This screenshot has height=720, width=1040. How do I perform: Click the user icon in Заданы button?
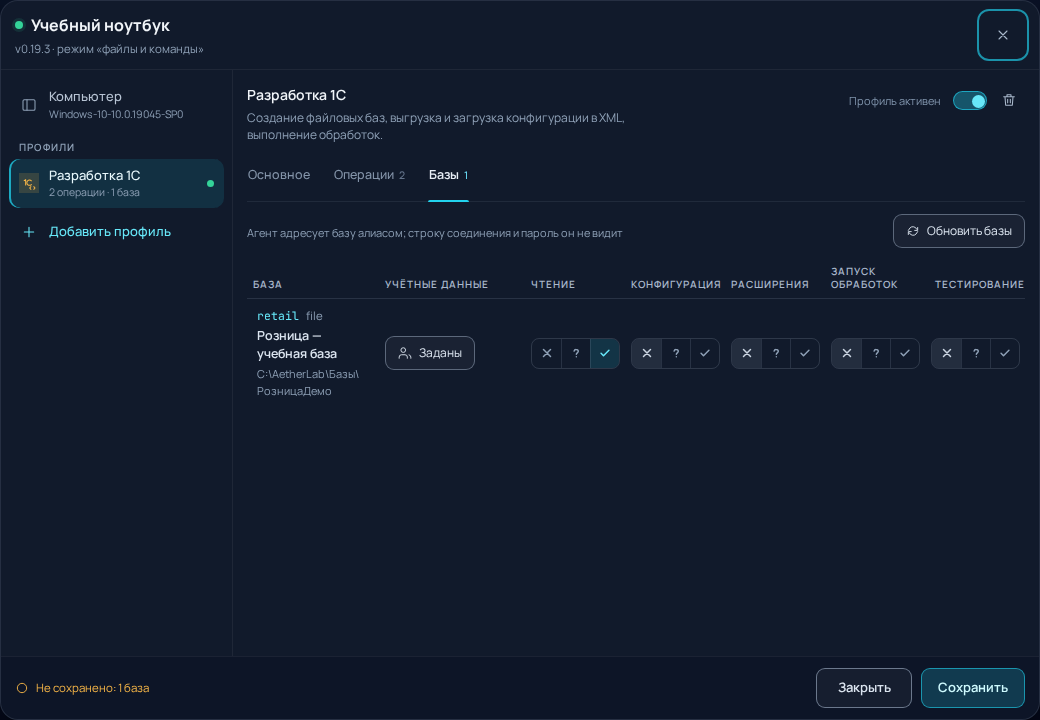pyautogui.click(x=405, y=353)
